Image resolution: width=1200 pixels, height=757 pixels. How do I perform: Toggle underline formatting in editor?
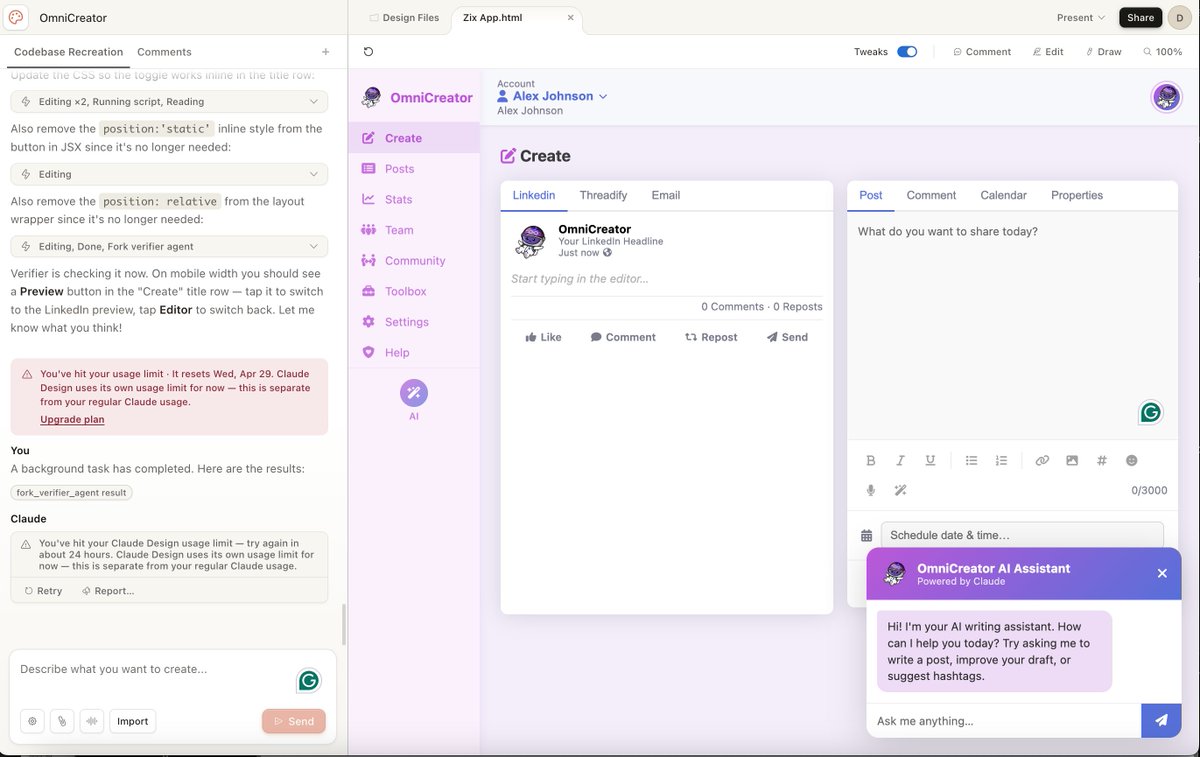coord(930,461)
